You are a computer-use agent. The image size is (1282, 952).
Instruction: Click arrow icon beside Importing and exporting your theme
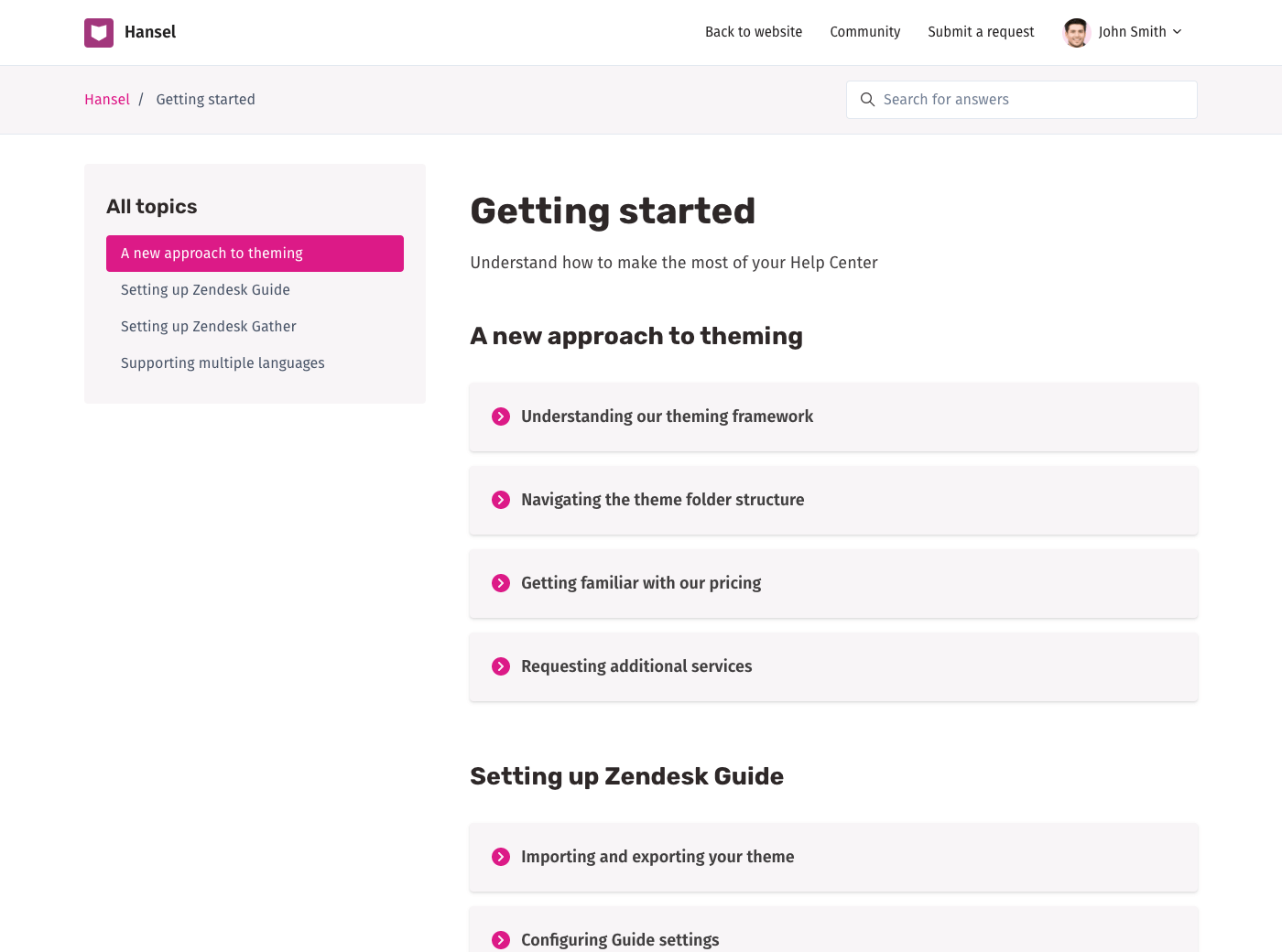[501, 857]
